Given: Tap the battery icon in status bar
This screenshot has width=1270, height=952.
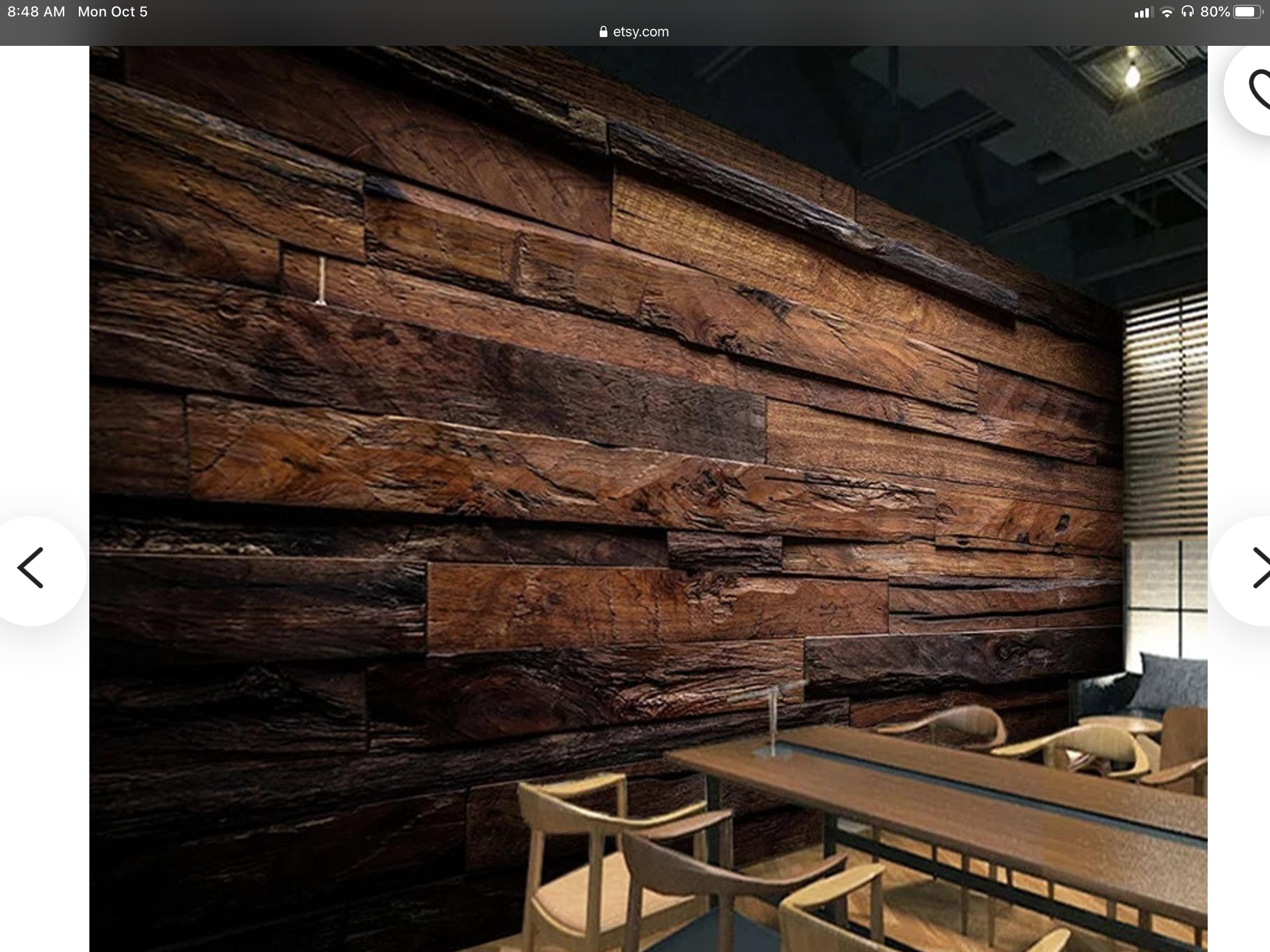Looking at the screenshot, I should (x=1248, y=12).
